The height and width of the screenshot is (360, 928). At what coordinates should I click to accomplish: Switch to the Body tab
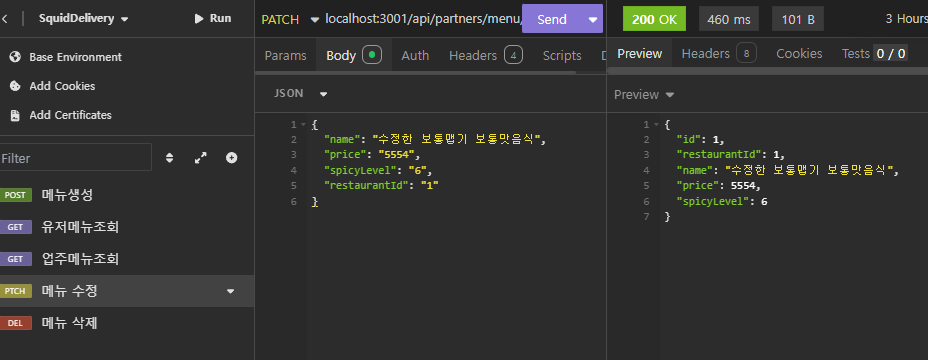354,56
